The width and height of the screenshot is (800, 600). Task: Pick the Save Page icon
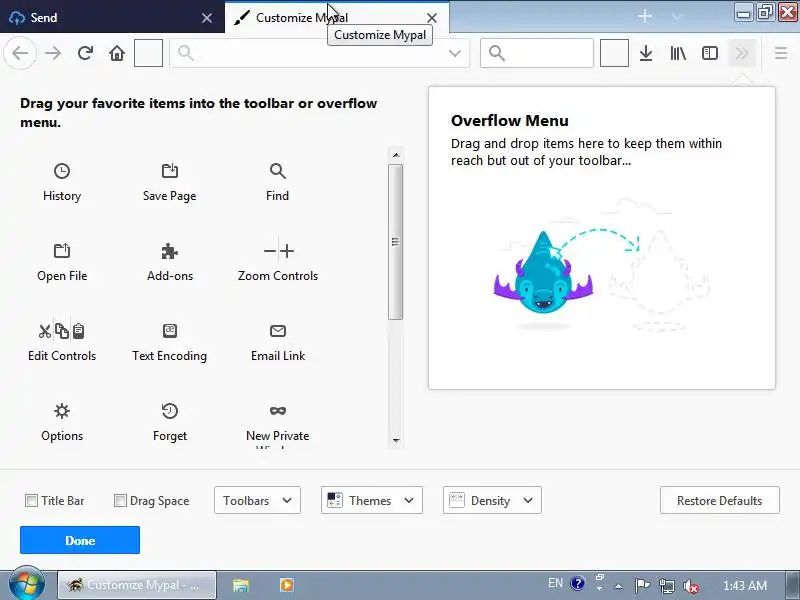click(x=169, y=182)
